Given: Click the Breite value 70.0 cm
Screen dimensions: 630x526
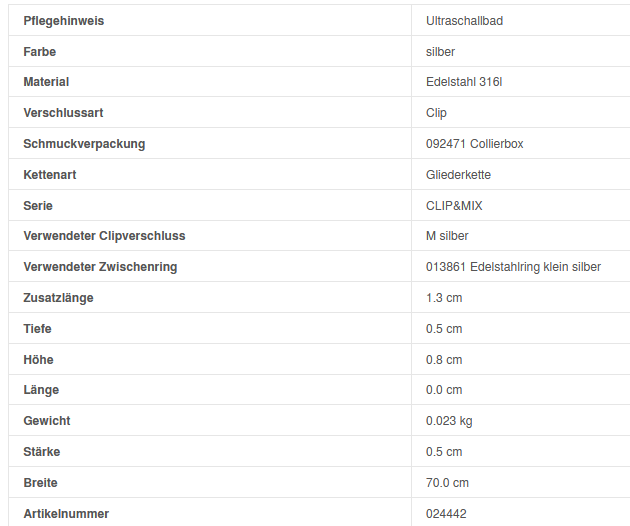Looking at the screenshot, I should [447, 483].
